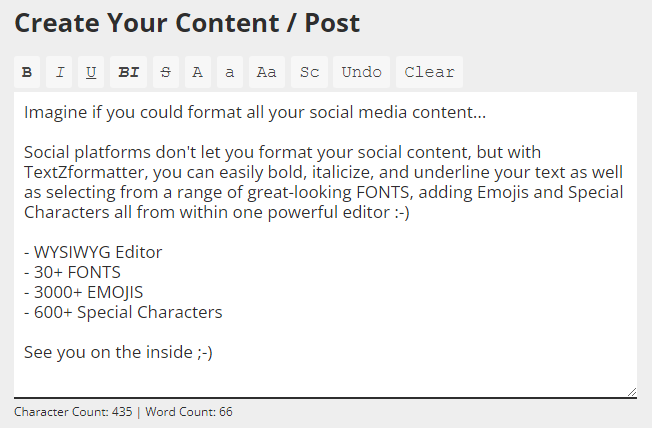Underline text with the U button

coord(91,72)
